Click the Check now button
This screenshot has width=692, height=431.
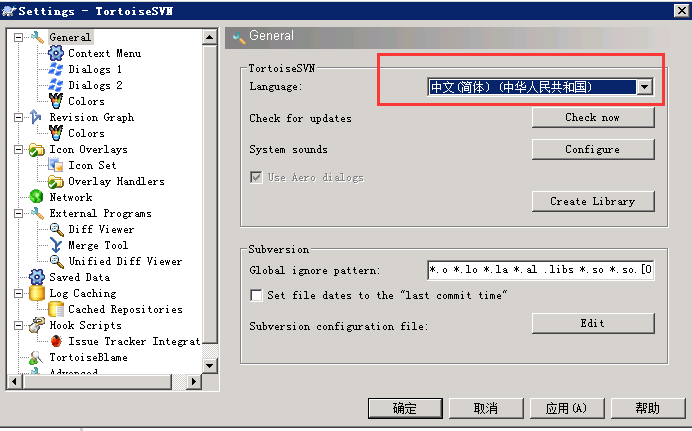click(593, 117)
